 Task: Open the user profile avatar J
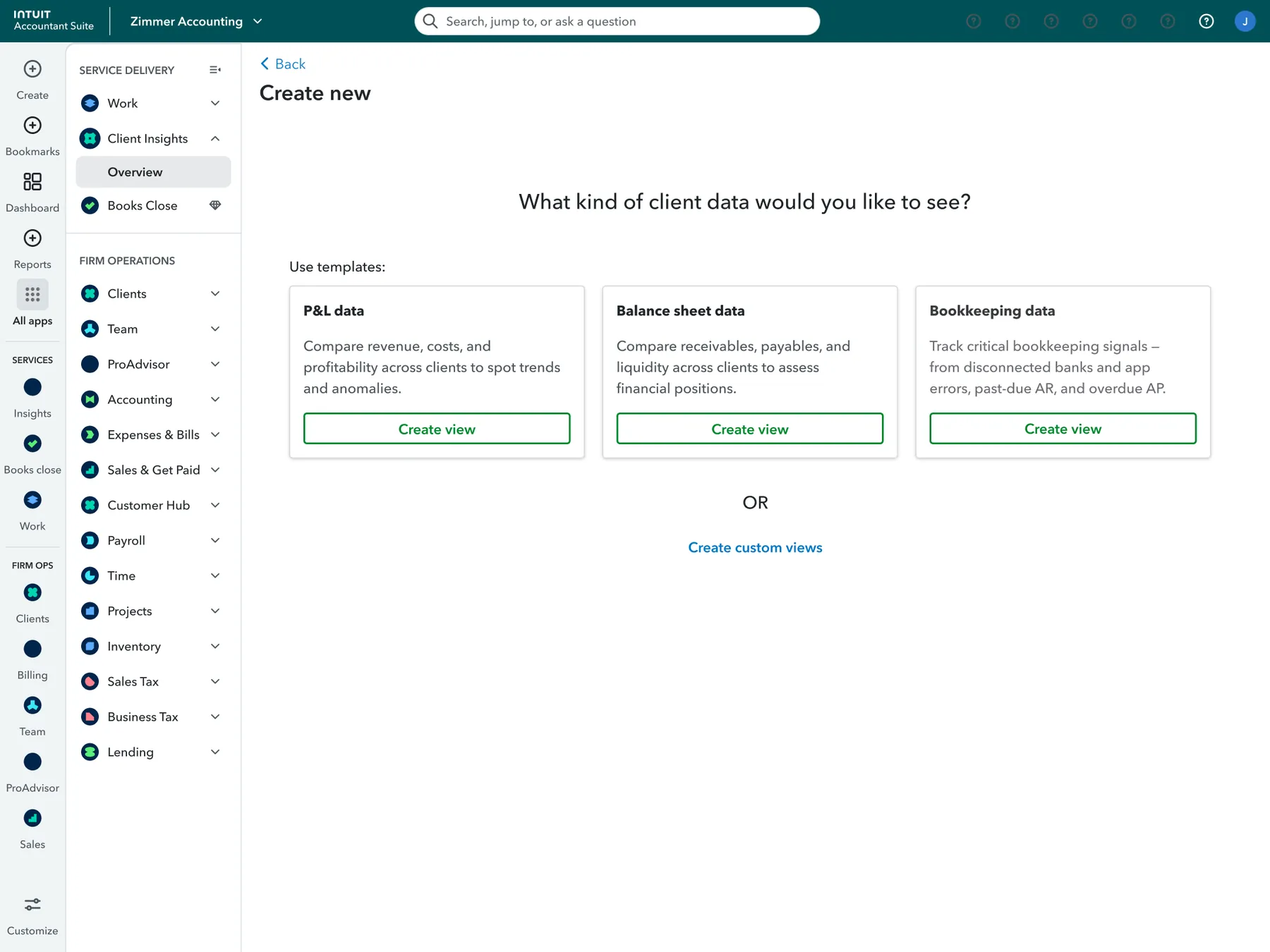(1245, 21)
